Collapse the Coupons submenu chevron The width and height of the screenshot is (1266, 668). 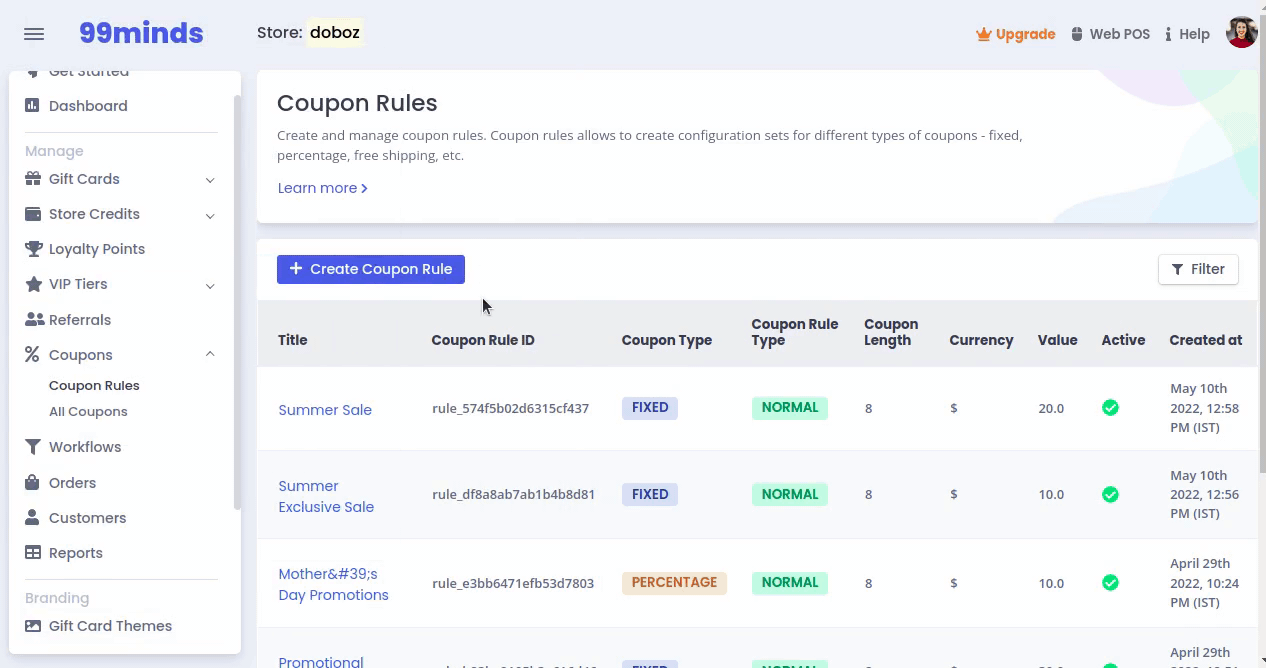click(x=210, y=354)
